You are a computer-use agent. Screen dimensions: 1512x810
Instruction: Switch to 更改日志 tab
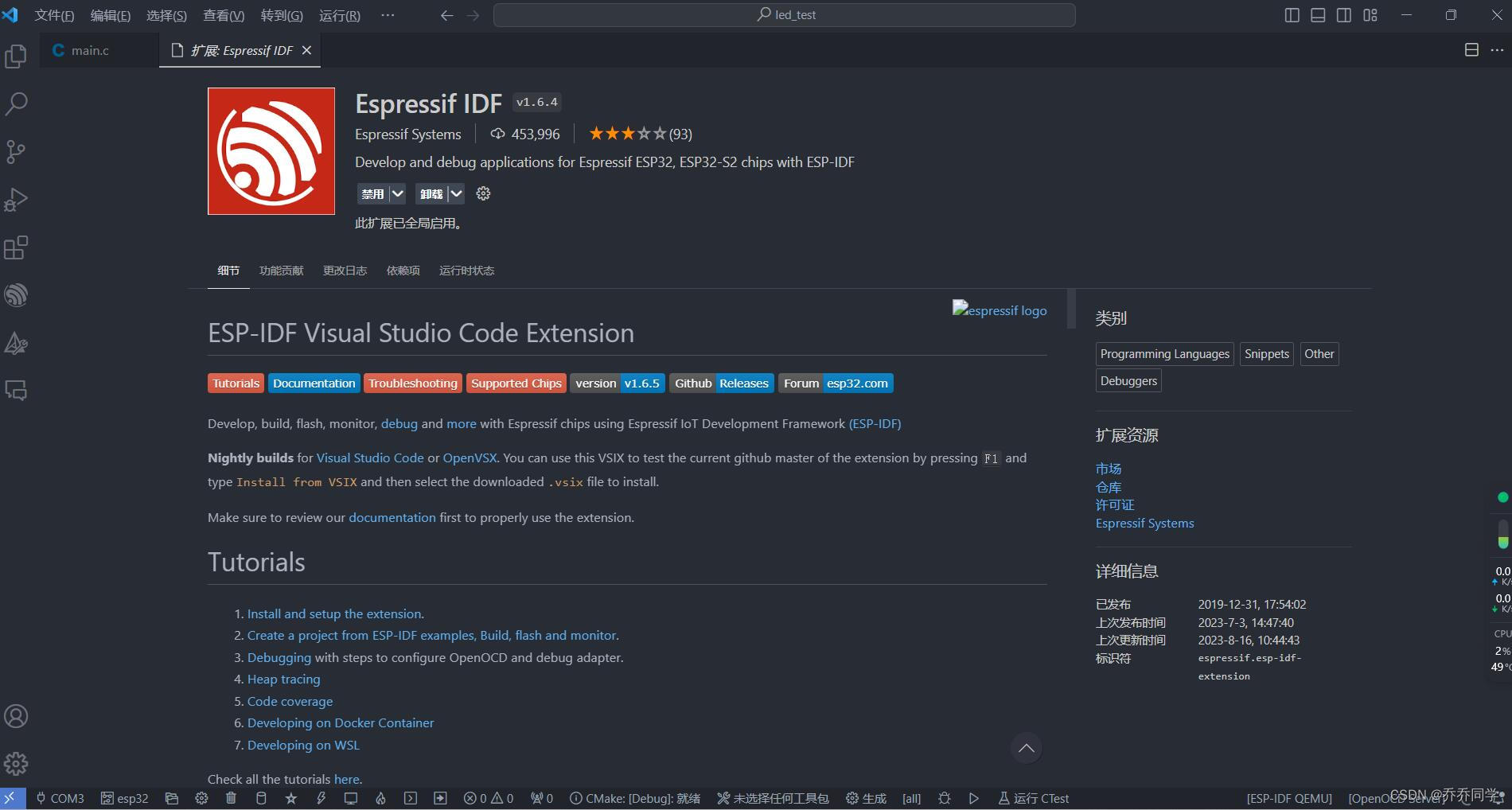coord(345,271)
